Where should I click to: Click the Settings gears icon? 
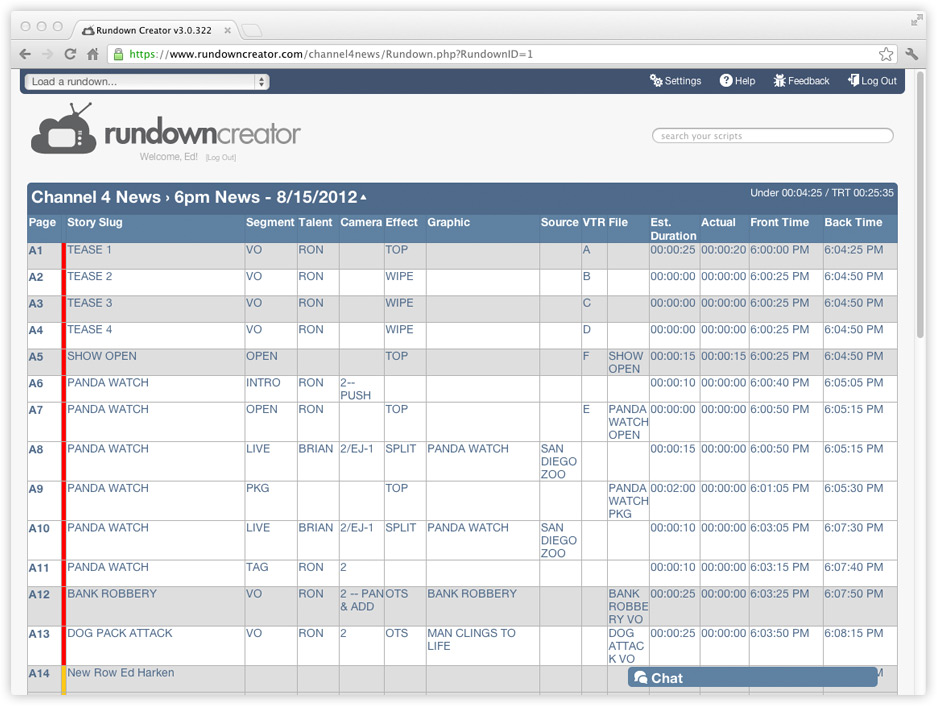[656, 80]
